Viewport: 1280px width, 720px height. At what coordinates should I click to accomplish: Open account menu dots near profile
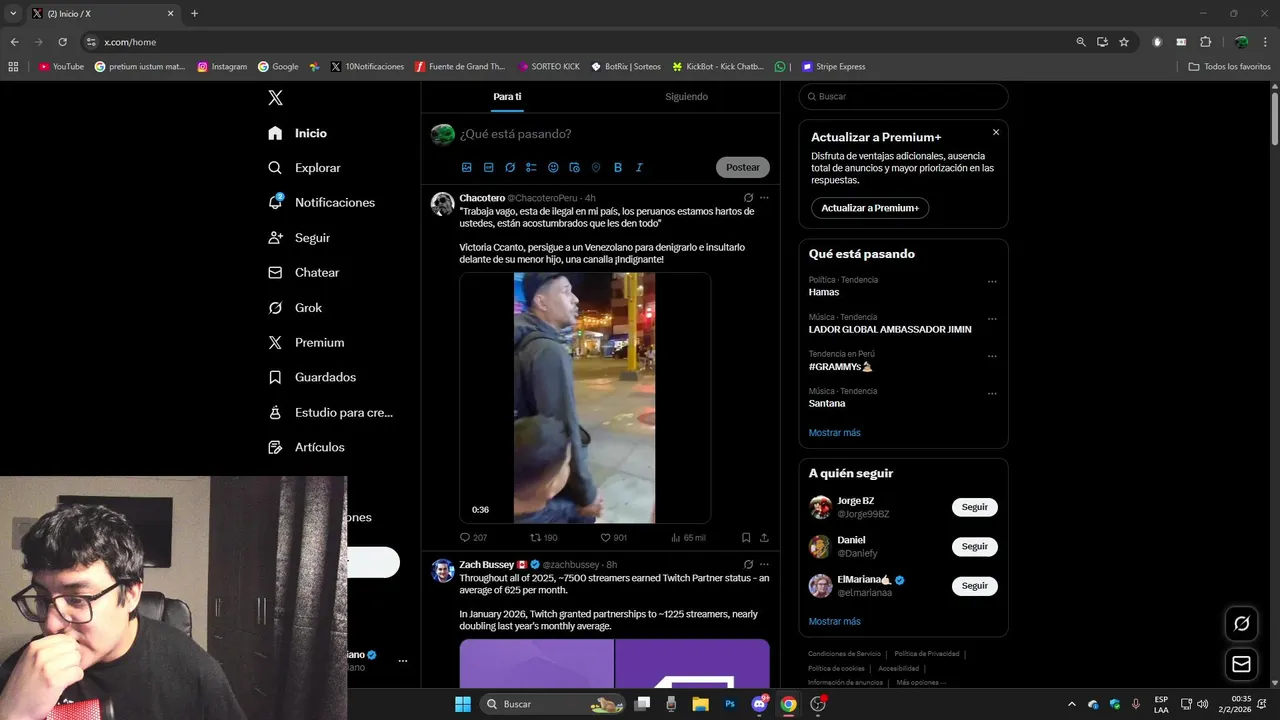click(403, 661)
